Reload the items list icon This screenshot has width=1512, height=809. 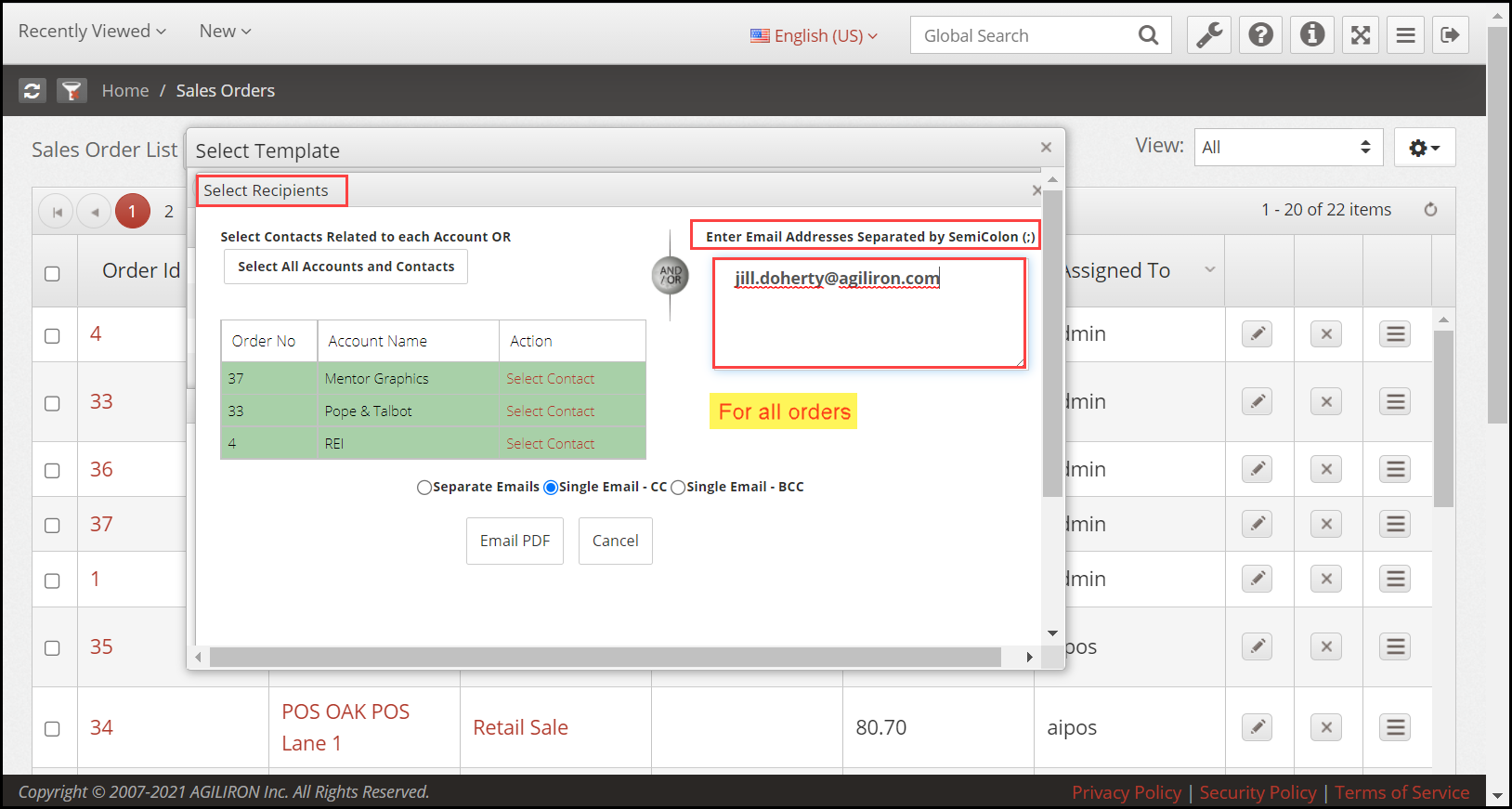(x=1431, y=210)
